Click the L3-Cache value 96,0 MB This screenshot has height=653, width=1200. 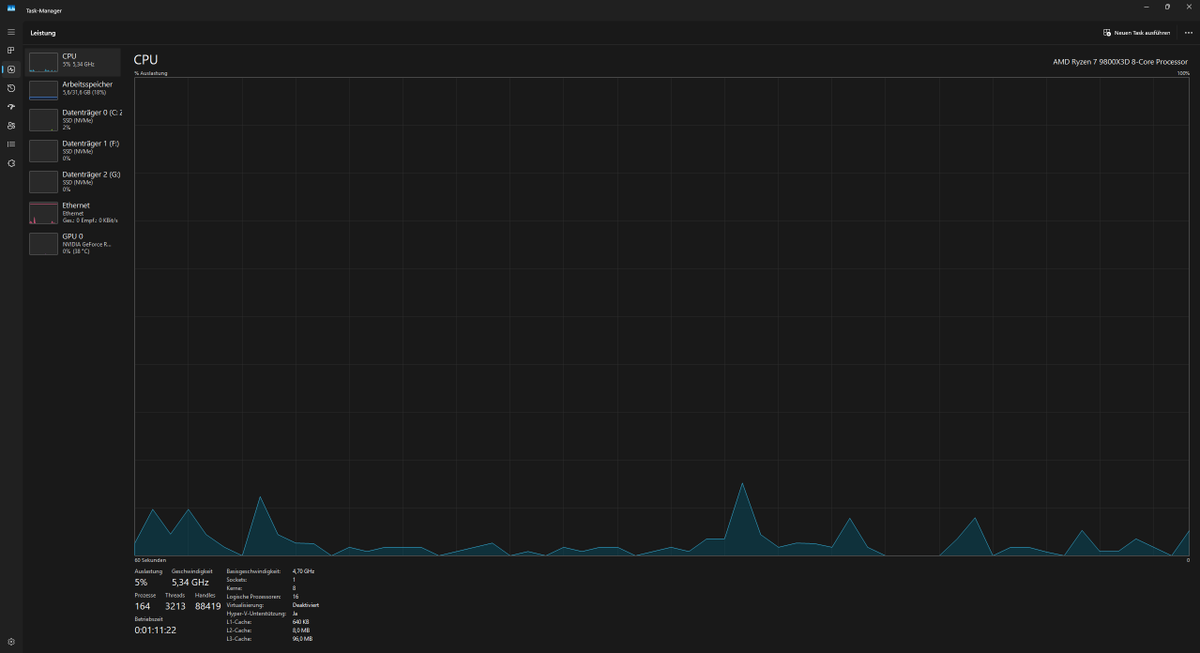click(303, 639)
